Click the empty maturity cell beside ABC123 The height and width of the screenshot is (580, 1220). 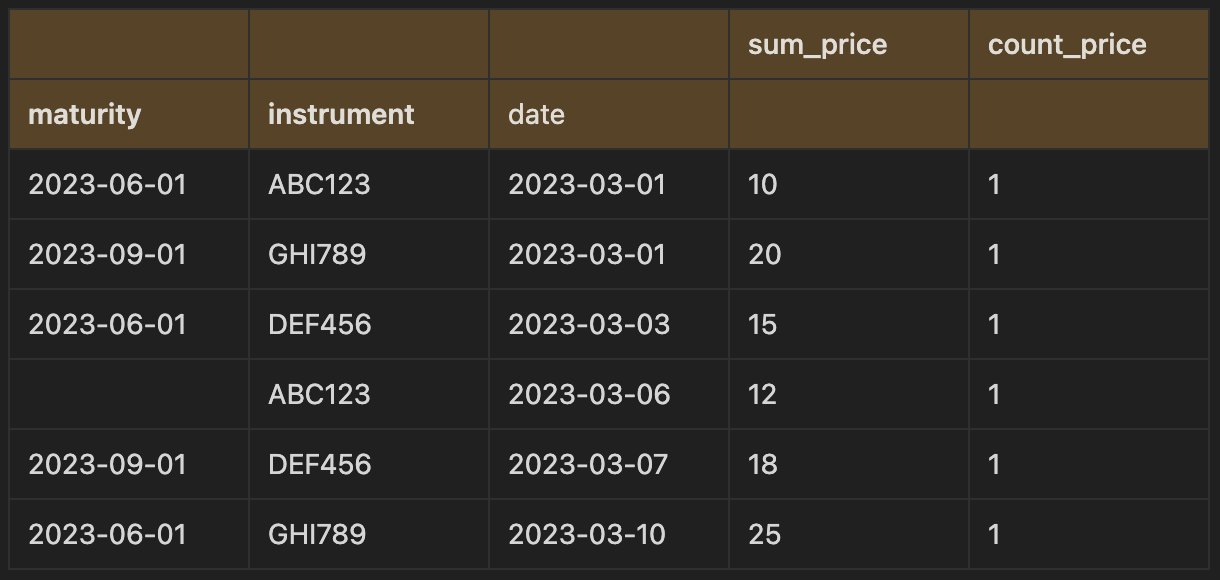129,394
